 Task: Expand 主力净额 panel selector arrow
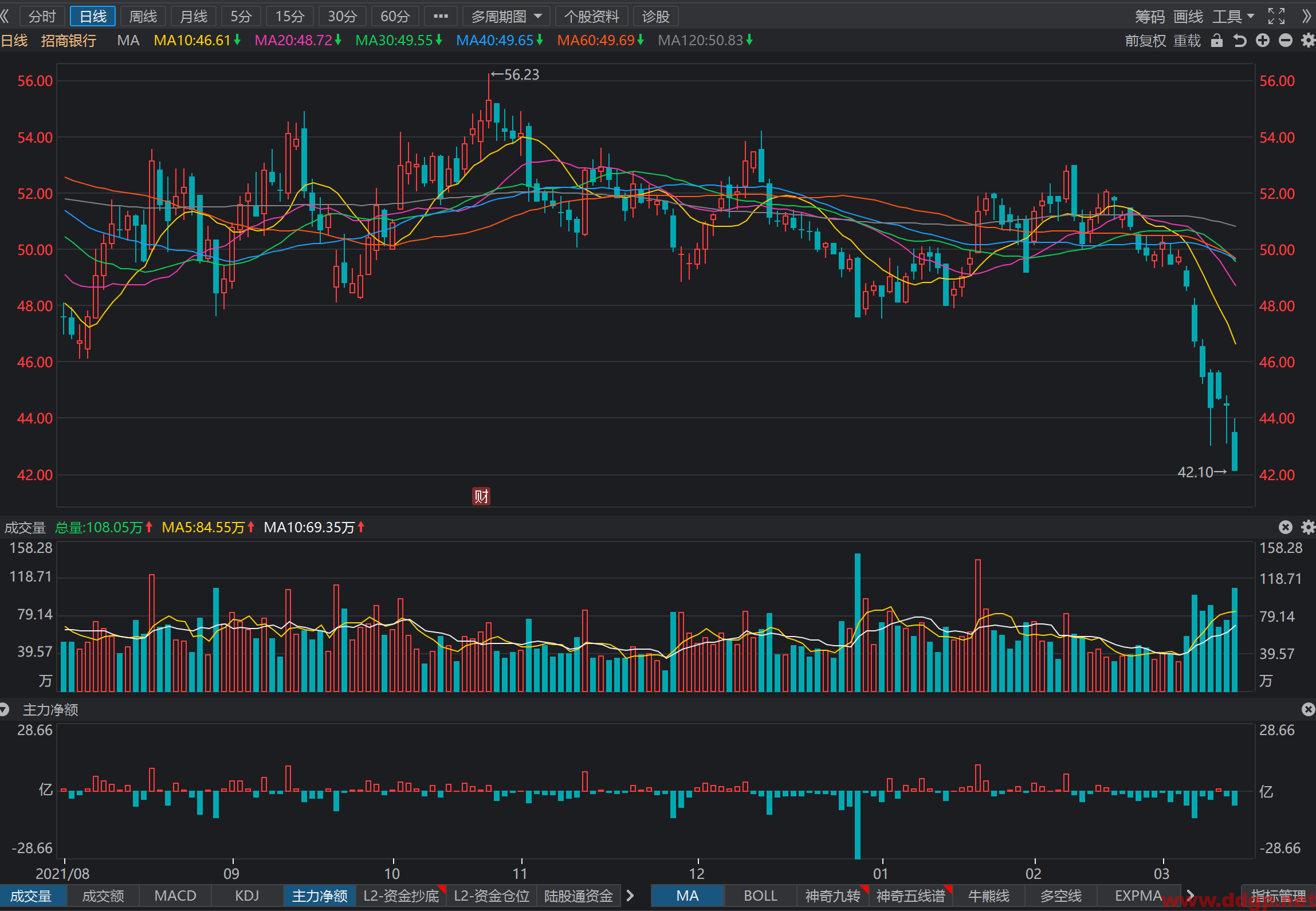click(5, 709)
